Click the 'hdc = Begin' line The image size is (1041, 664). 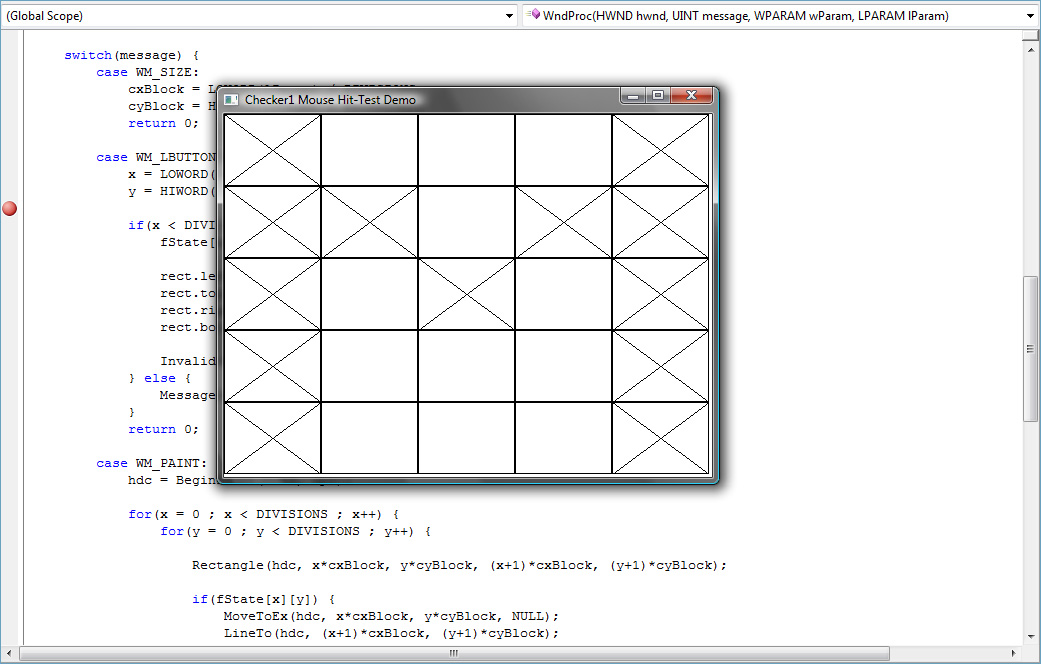pos(173,480)
